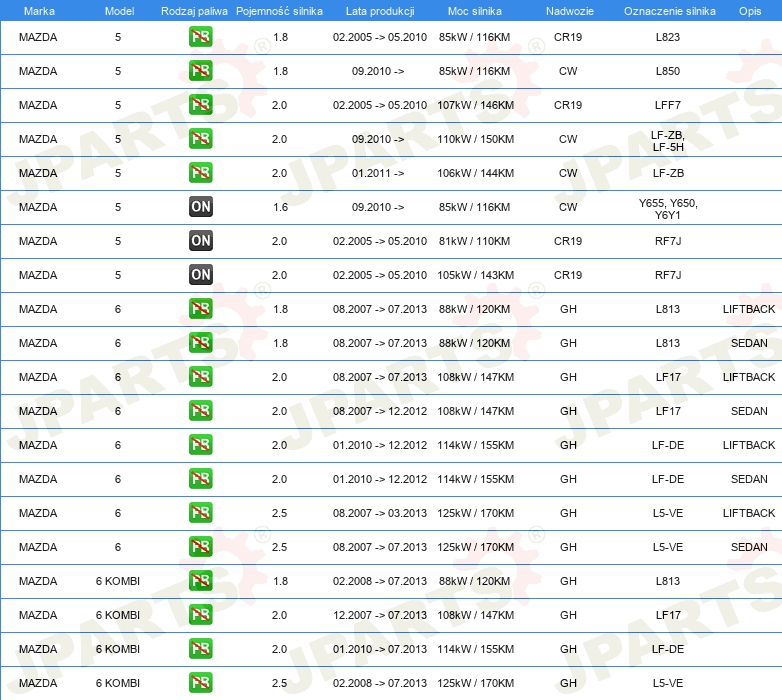Click the ON diesel icon in the 1.6 engine row
Viewport: 782px width, 700px height.
click(200, 206)
